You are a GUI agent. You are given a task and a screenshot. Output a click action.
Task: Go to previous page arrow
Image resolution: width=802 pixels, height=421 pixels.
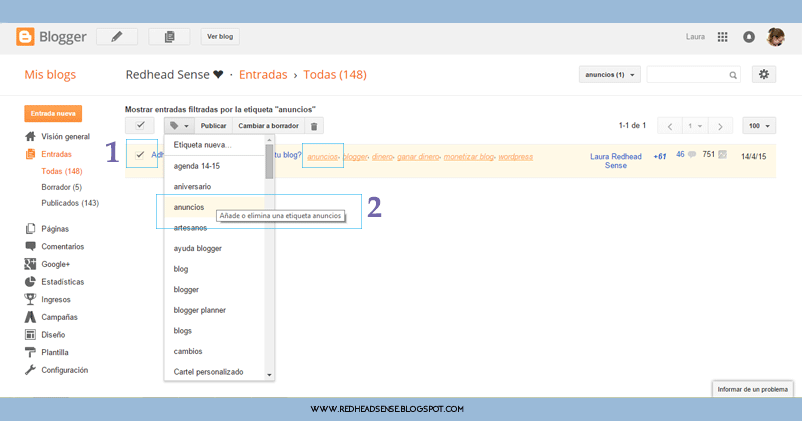coord(670,126)
